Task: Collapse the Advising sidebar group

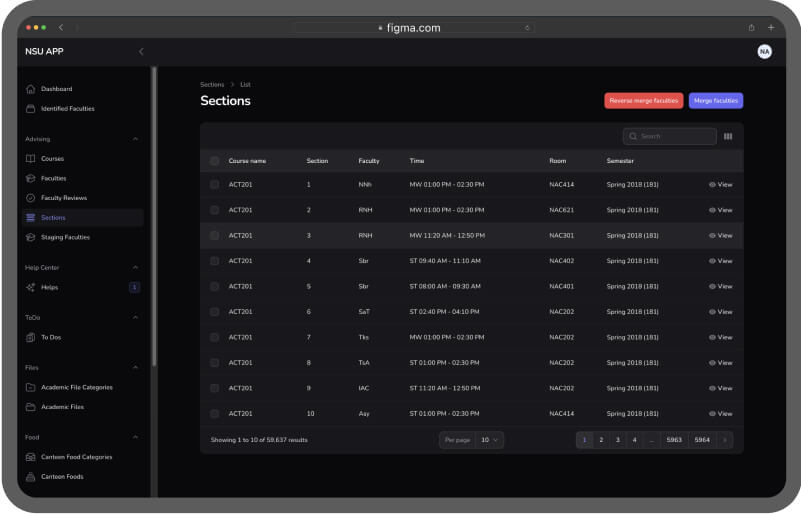Action: pyautogui.click(x=135, y=139)
